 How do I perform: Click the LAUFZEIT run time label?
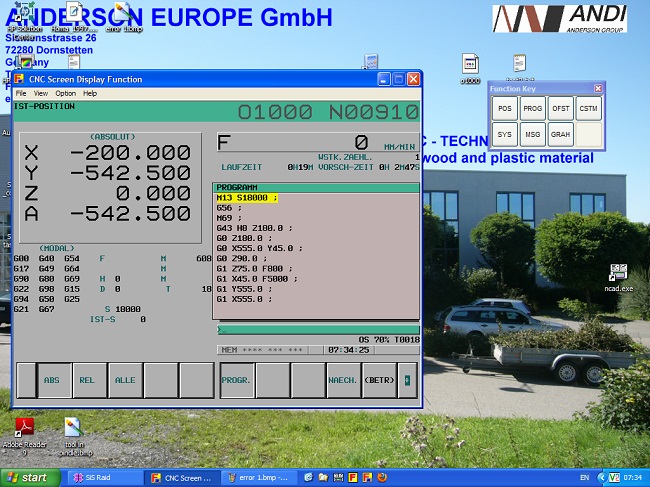click(242, 167)
